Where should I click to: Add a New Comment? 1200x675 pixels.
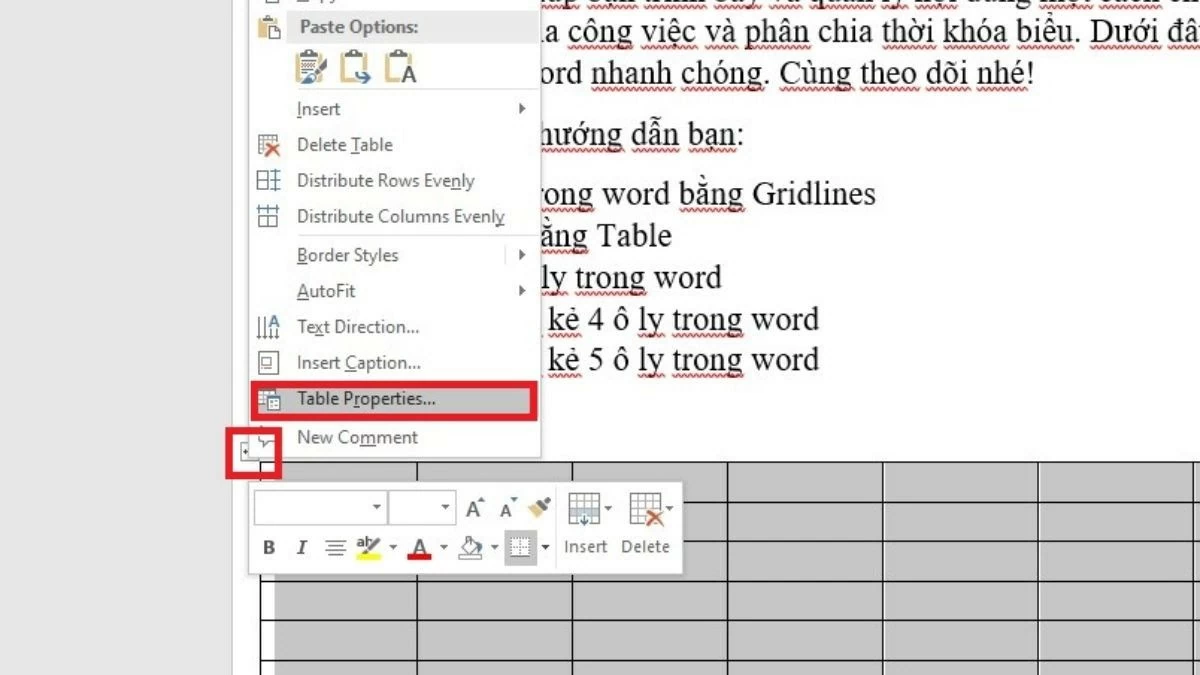click(357, 437)
